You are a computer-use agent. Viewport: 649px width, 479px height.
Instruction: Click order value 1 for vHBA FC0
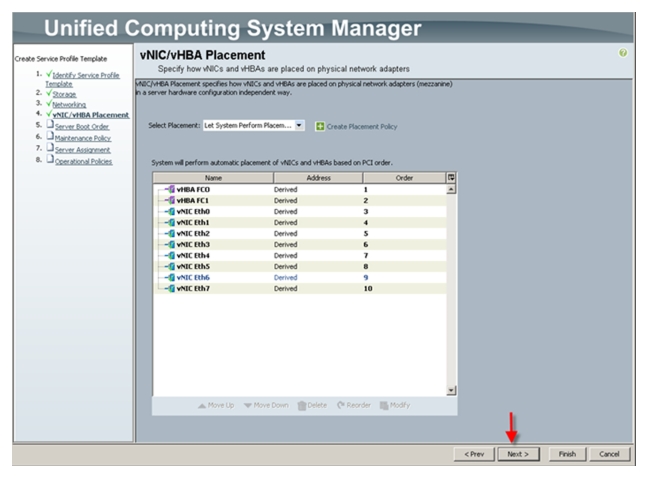(x=365, y=189)
